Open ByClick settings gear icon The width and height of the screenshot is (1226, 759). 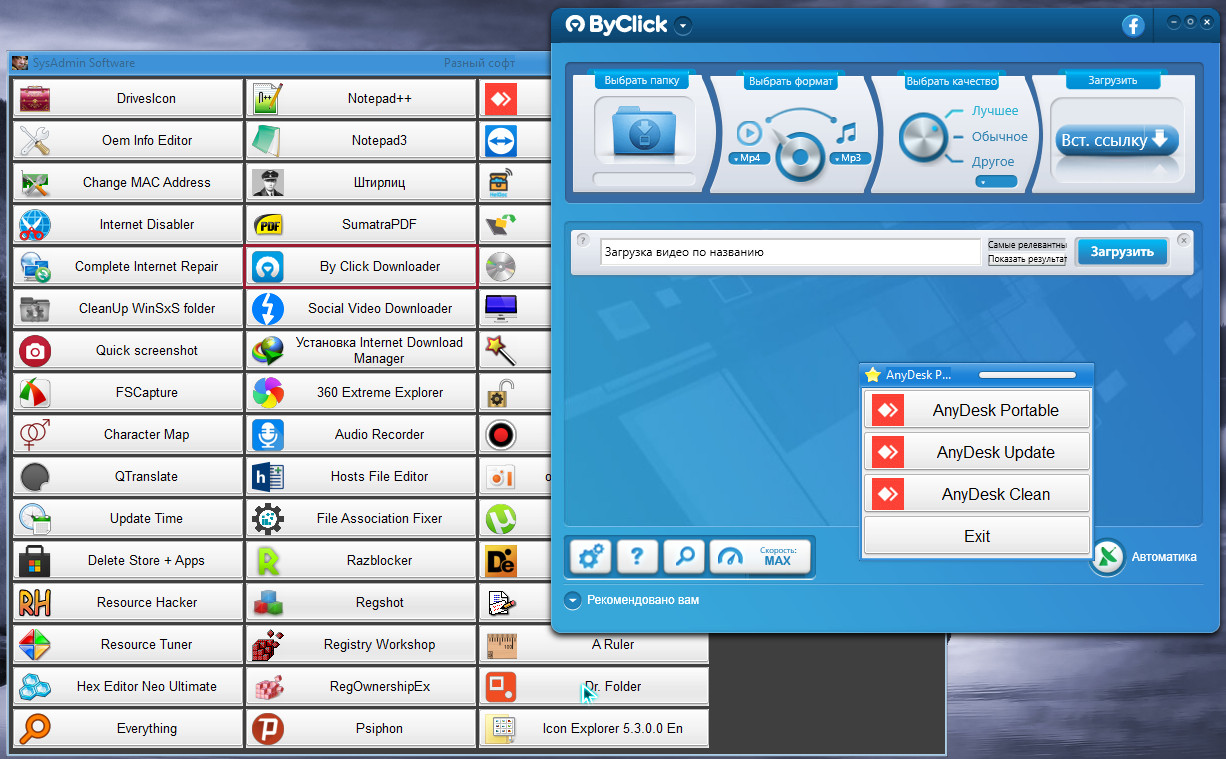[590, 557]
